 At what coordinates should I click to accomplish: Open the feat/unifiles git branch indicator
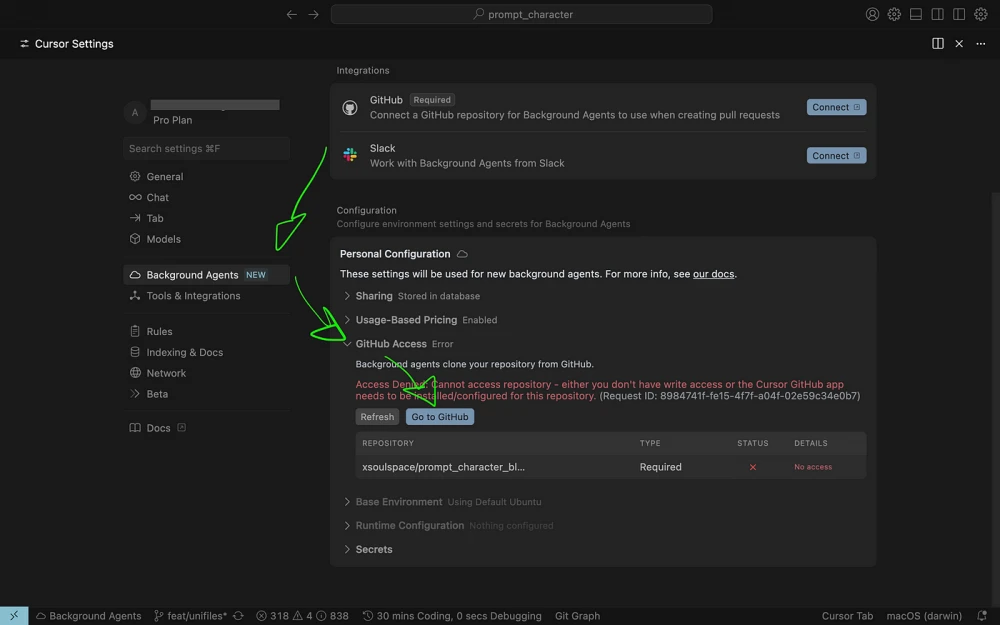[191, 616]
